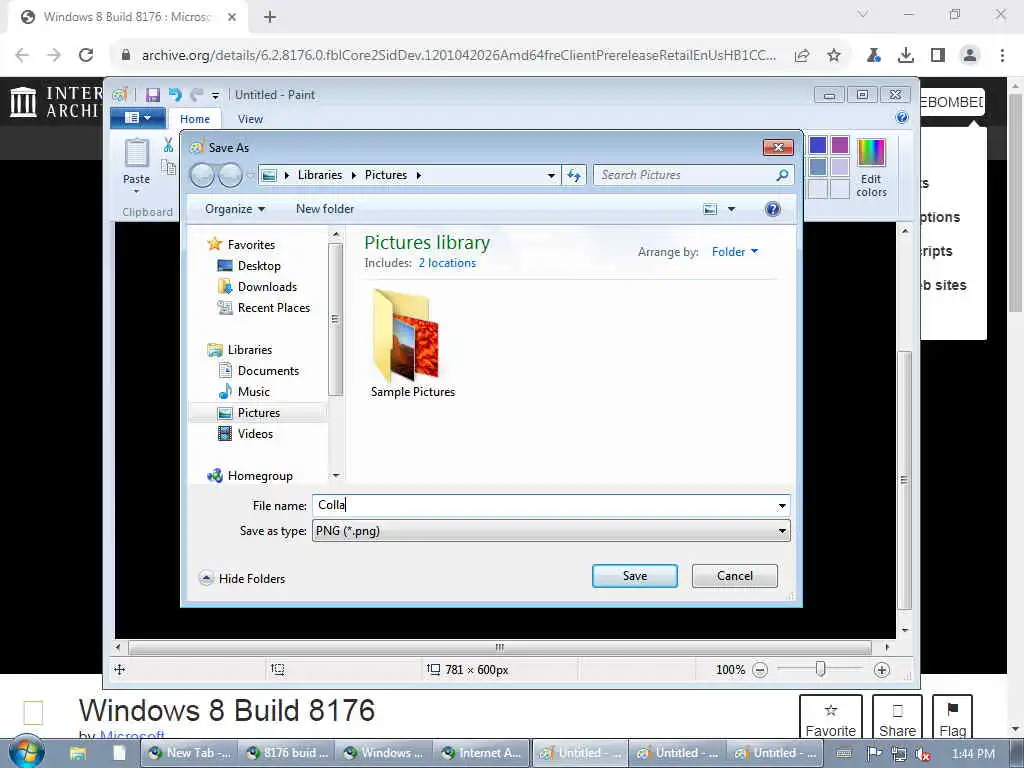
Task: Pick the magenta color swatch in palette
Action: coord(840,145)
